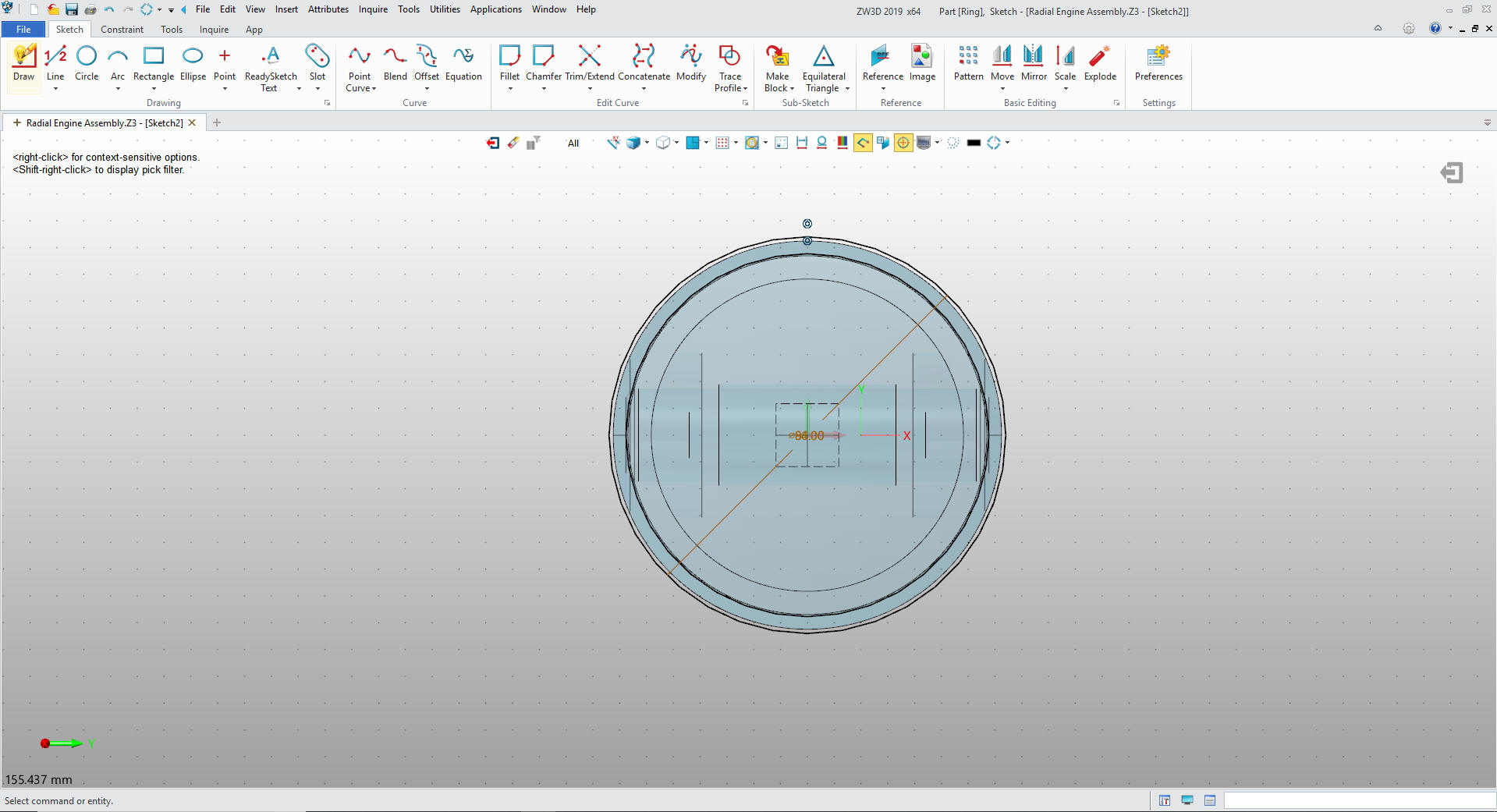The image size is (1497, 812).
Task: Activate the Trim/Extend tool
Action: point(589,62)
